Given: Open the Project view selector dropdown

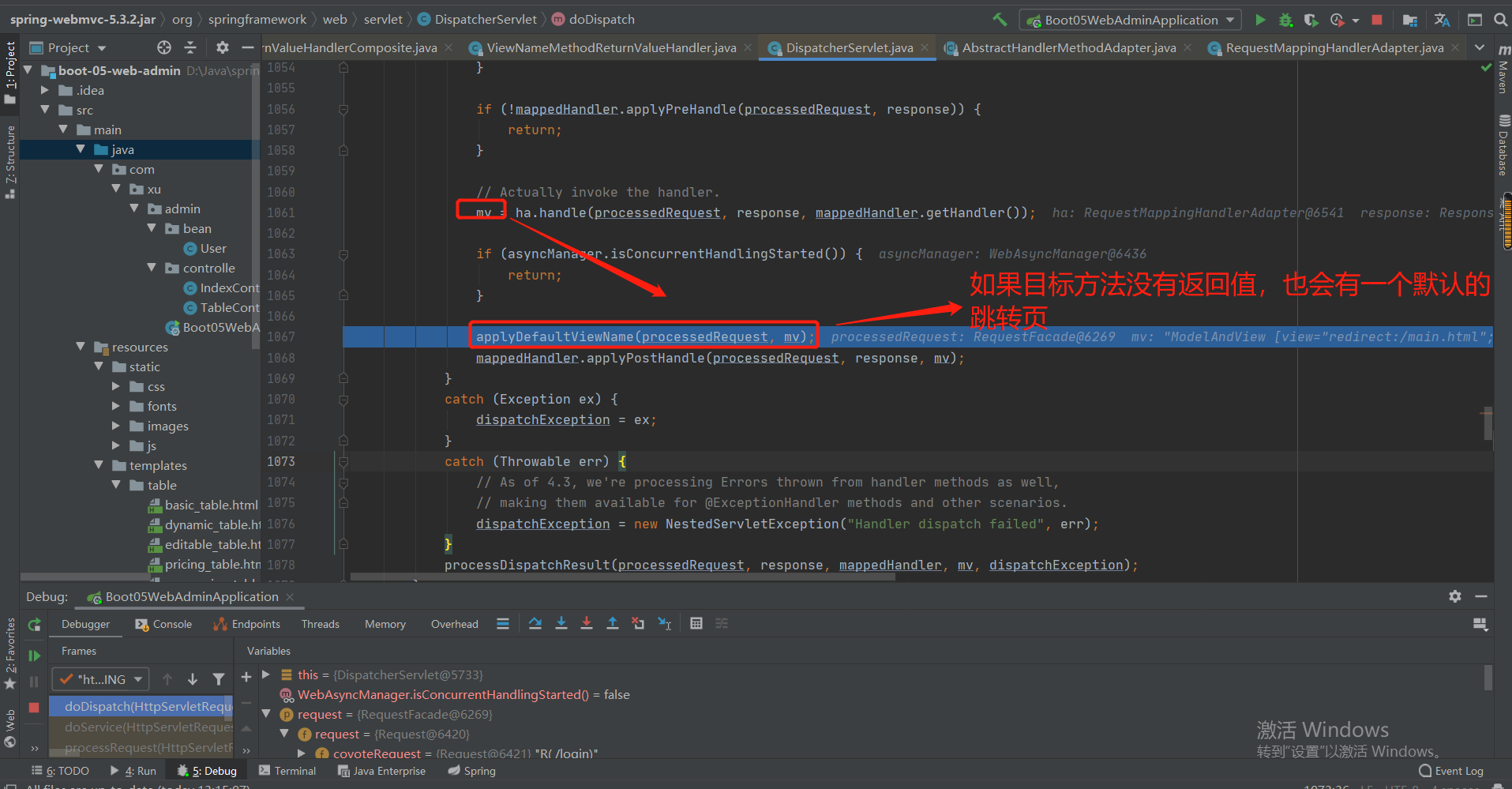Looking at the screenshot, I should 69,47.
